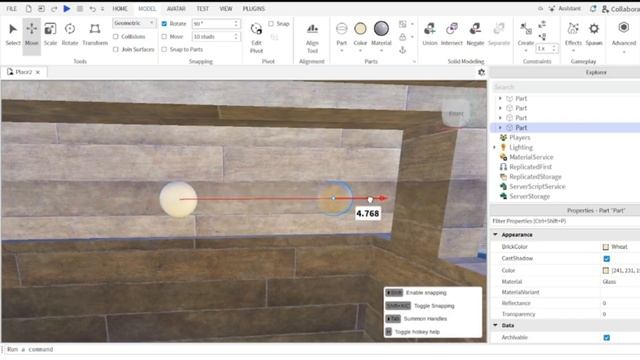
Task: Close the Place2 document tab
Action: (x=38, y=72)
